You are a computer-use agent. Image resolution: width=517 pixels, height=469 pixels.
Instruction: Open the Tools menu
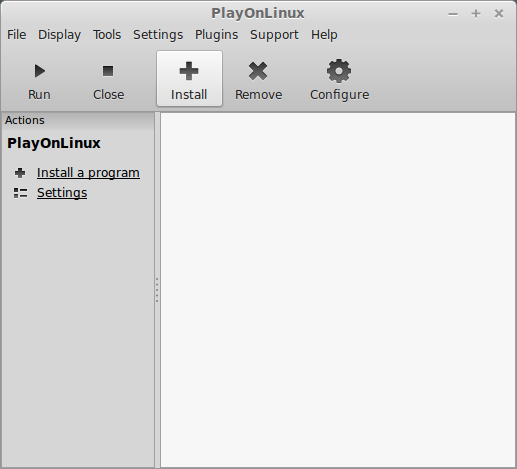pyautogui.click(x=107, y=35)
